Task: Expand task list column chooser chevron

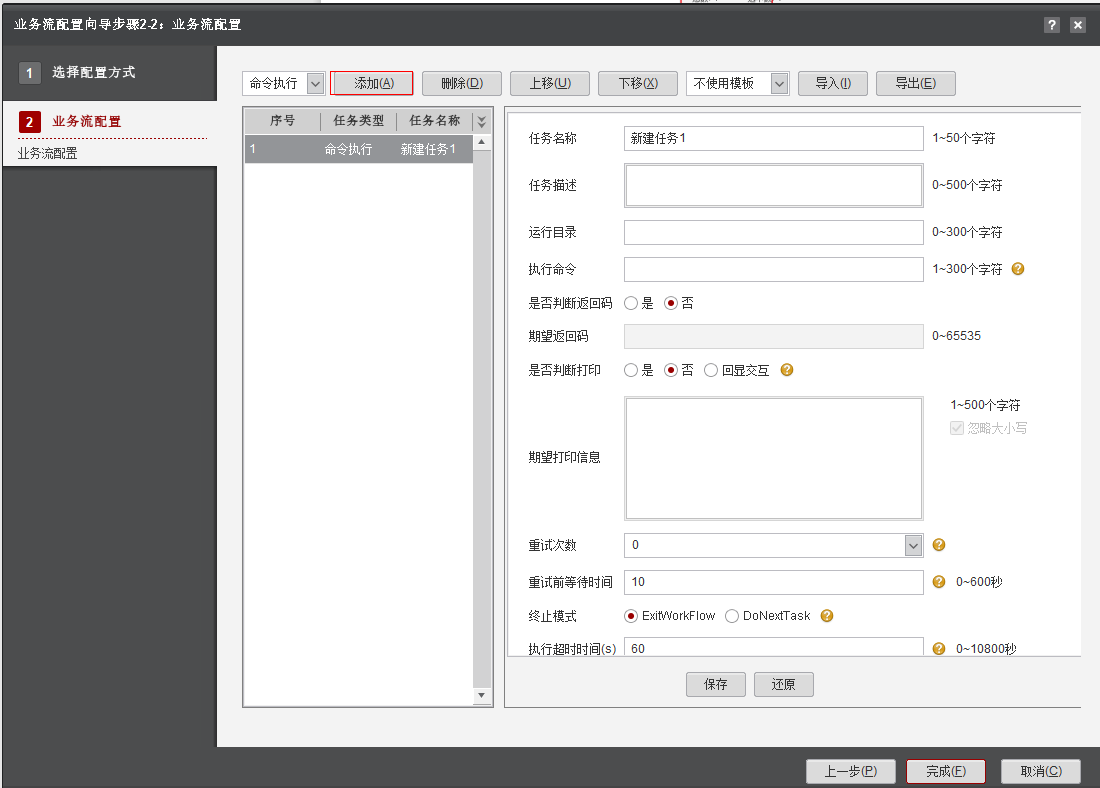Action: 481,121
